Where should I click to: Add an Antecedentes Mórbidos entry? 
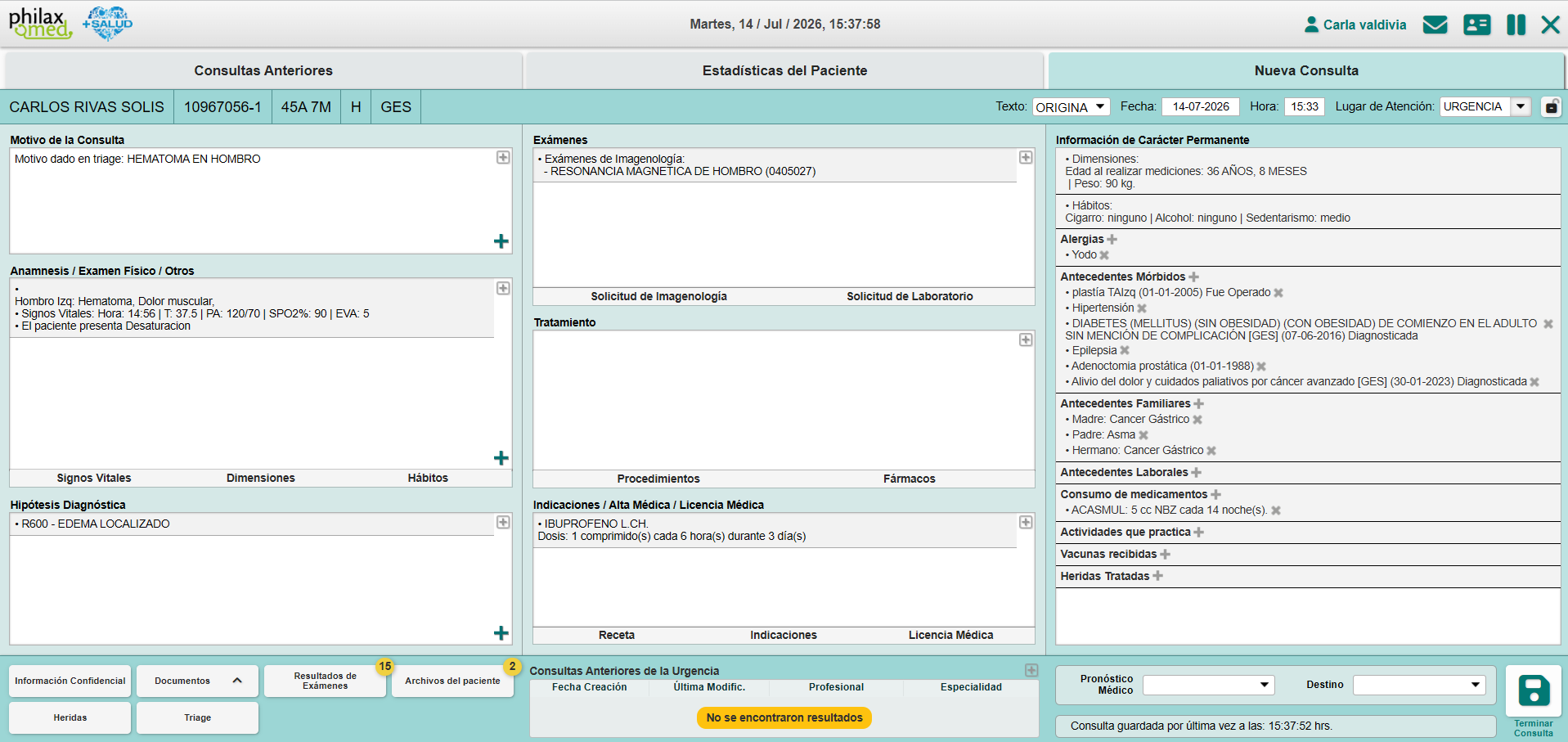1193,277
